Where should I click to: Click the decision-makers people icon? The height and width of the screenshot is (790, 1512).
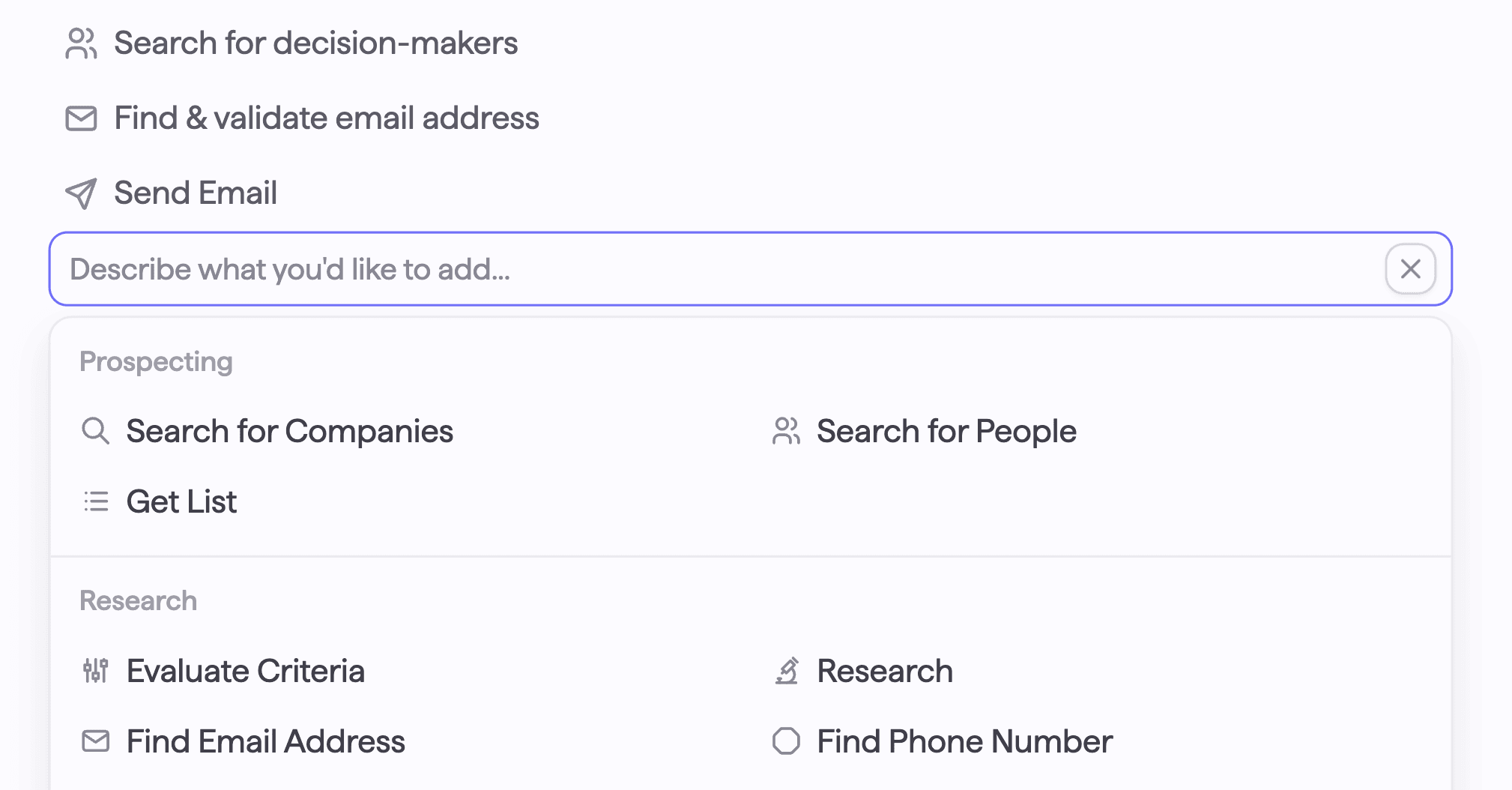tap(81, 43)
